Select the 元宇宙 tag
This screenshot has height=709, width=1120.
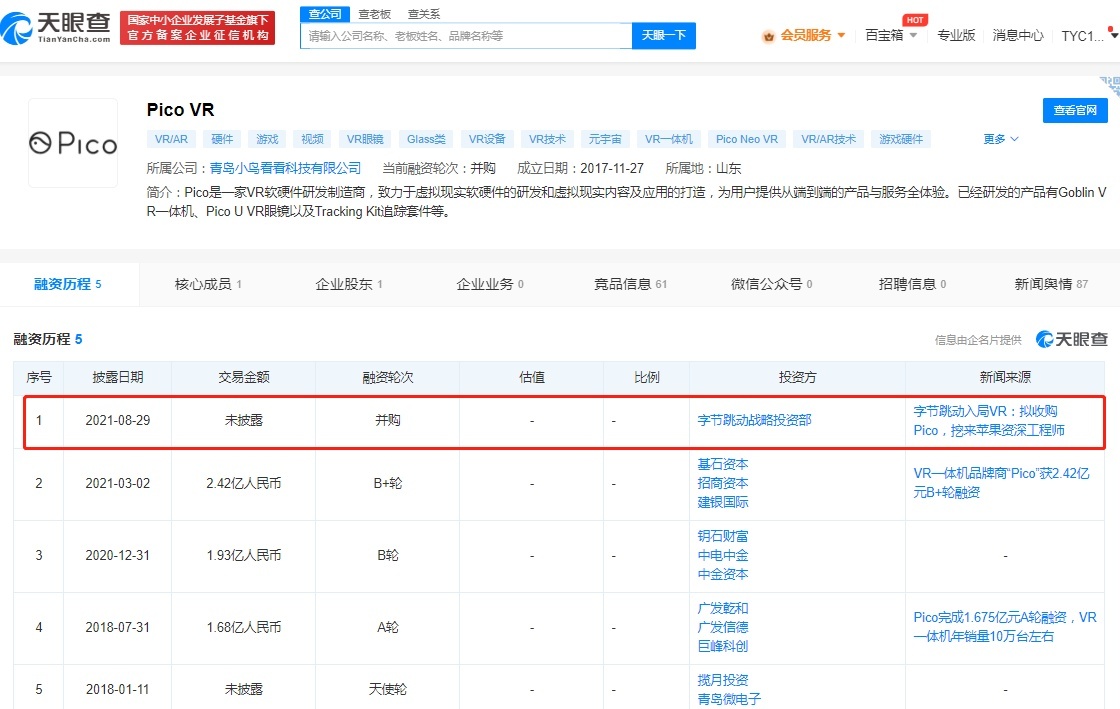click(x=605, y=139)
